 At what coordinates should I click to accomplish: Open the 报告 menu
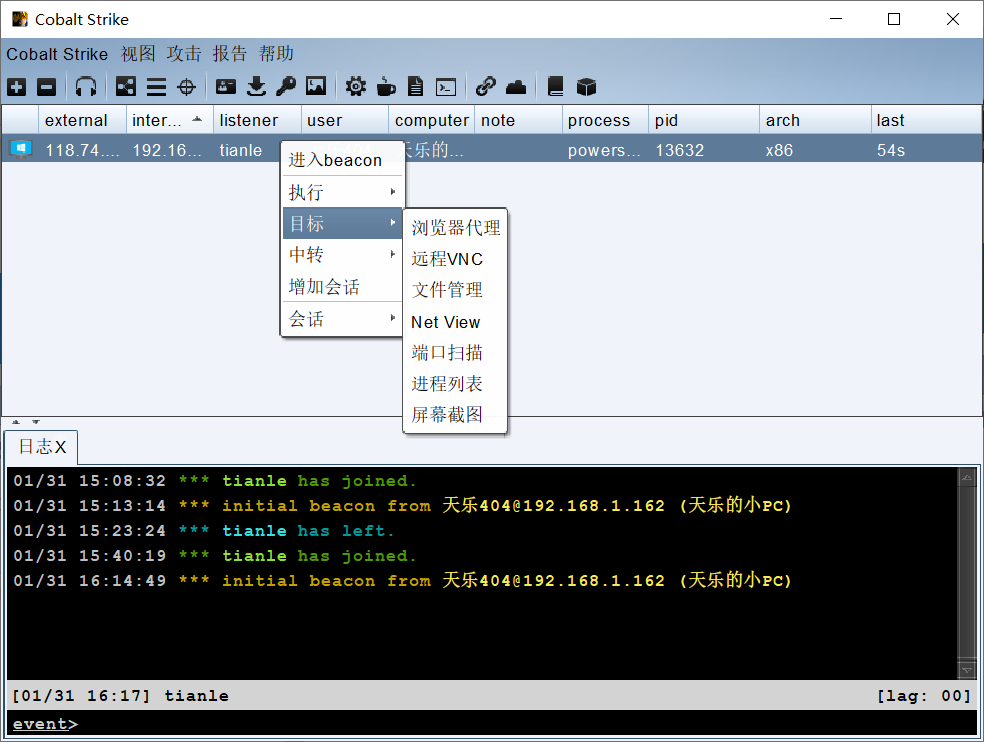(230, 54)
